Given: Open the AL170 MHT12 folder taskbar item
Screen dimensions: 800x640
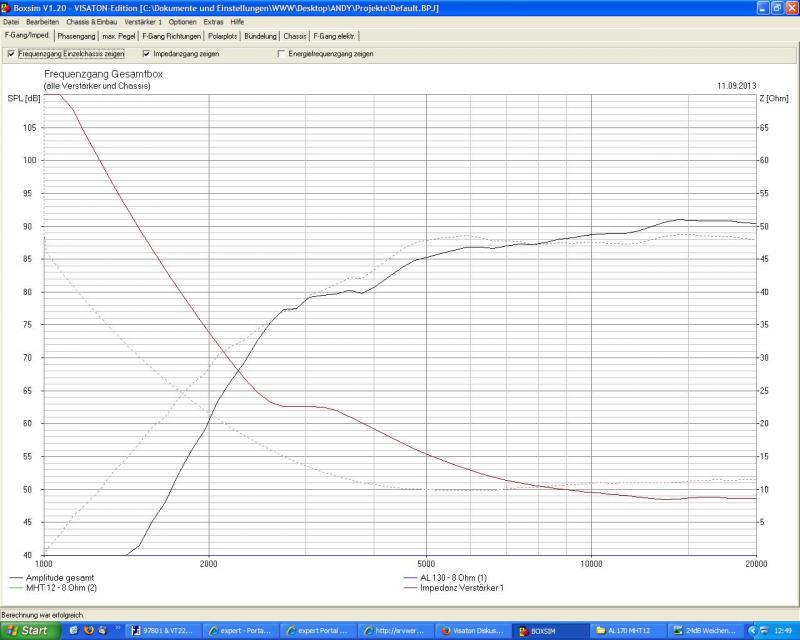Looking at the screenshot, I should [x=628, y=631].
